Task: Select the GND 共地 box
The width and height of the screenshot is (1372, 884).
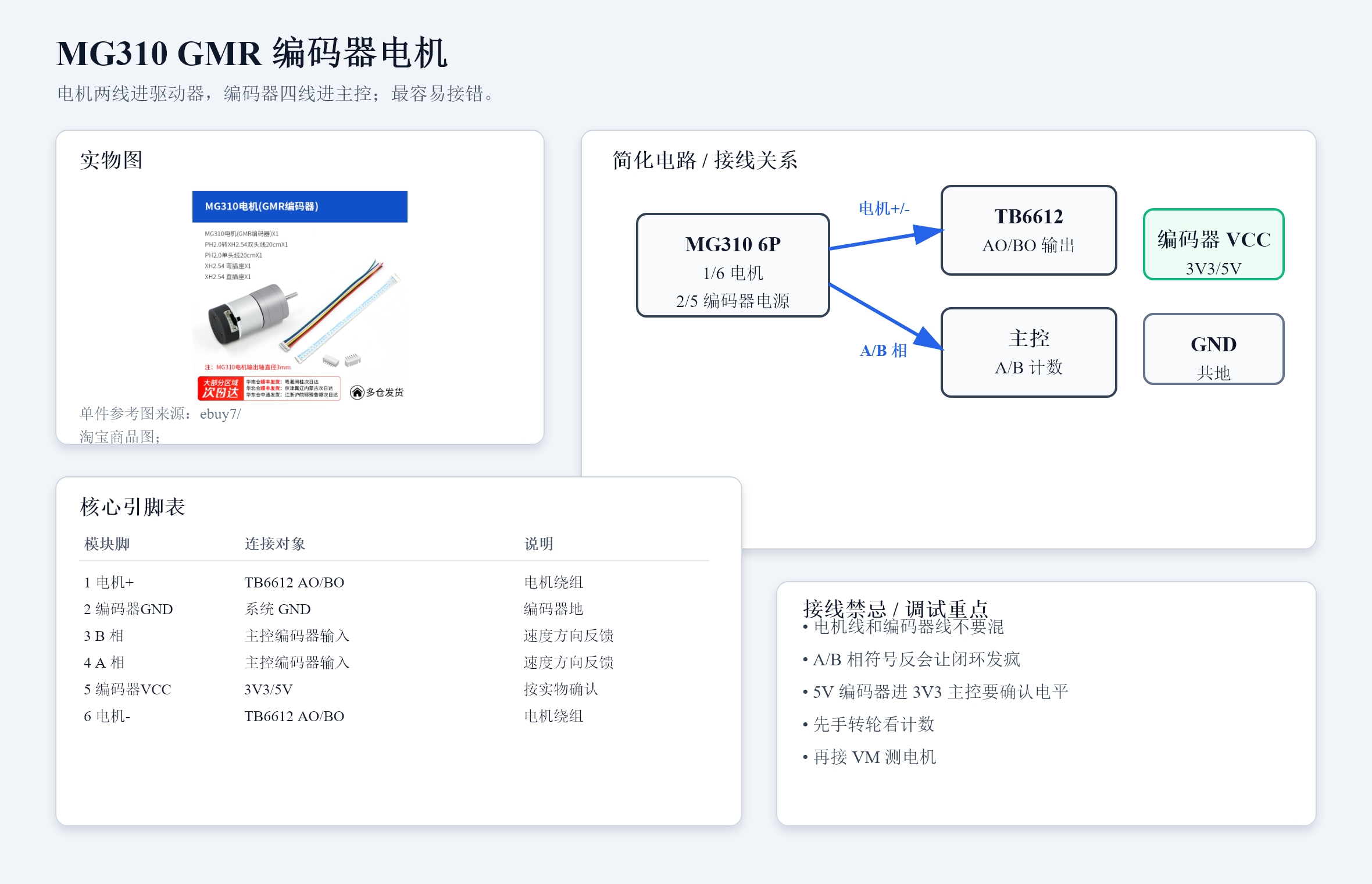Action: click(1213, 349)
